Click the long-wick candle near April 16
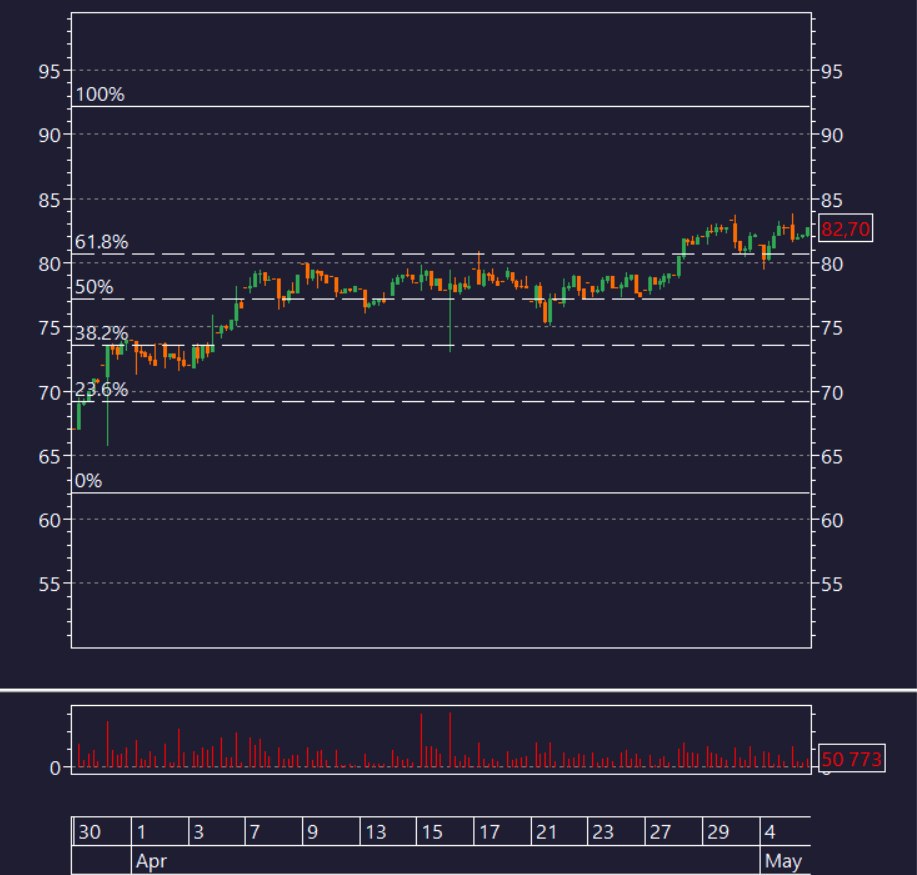Image resolution: width=917 pixels, height=875 pixels. (450, 311)
